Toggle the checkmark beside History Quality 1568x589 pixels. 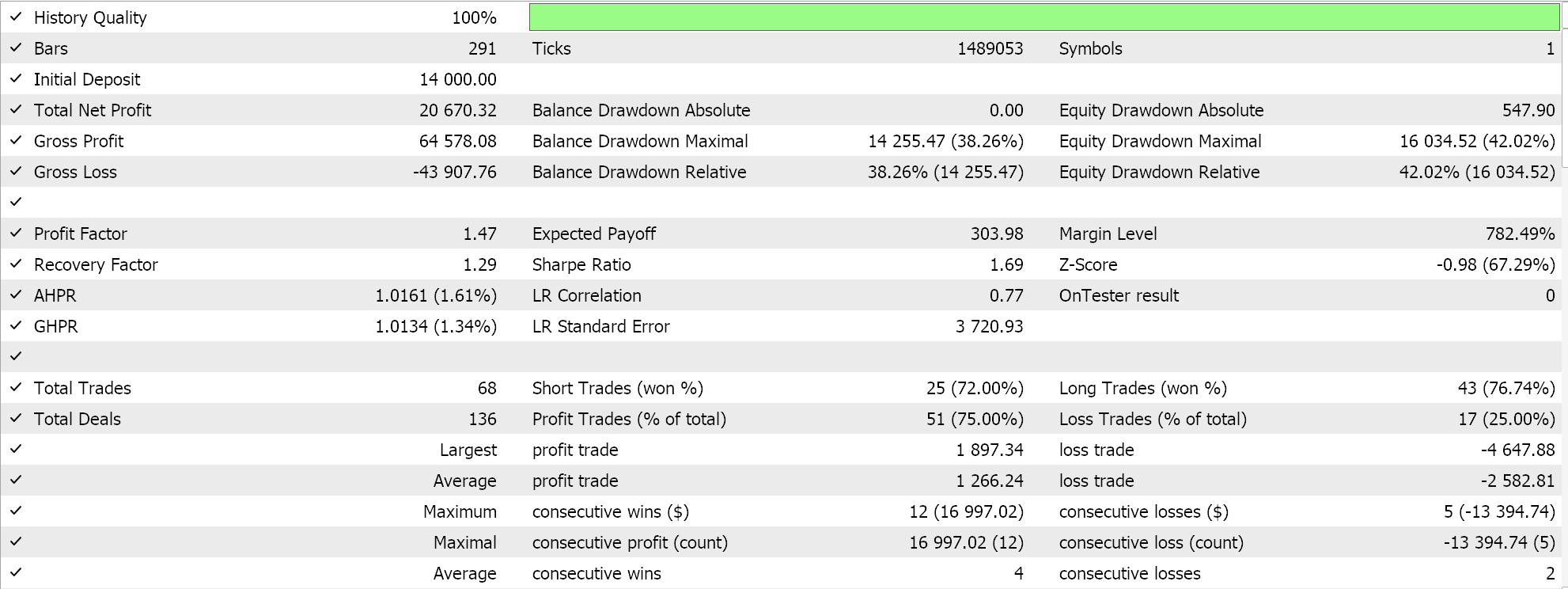coord(16,17)
